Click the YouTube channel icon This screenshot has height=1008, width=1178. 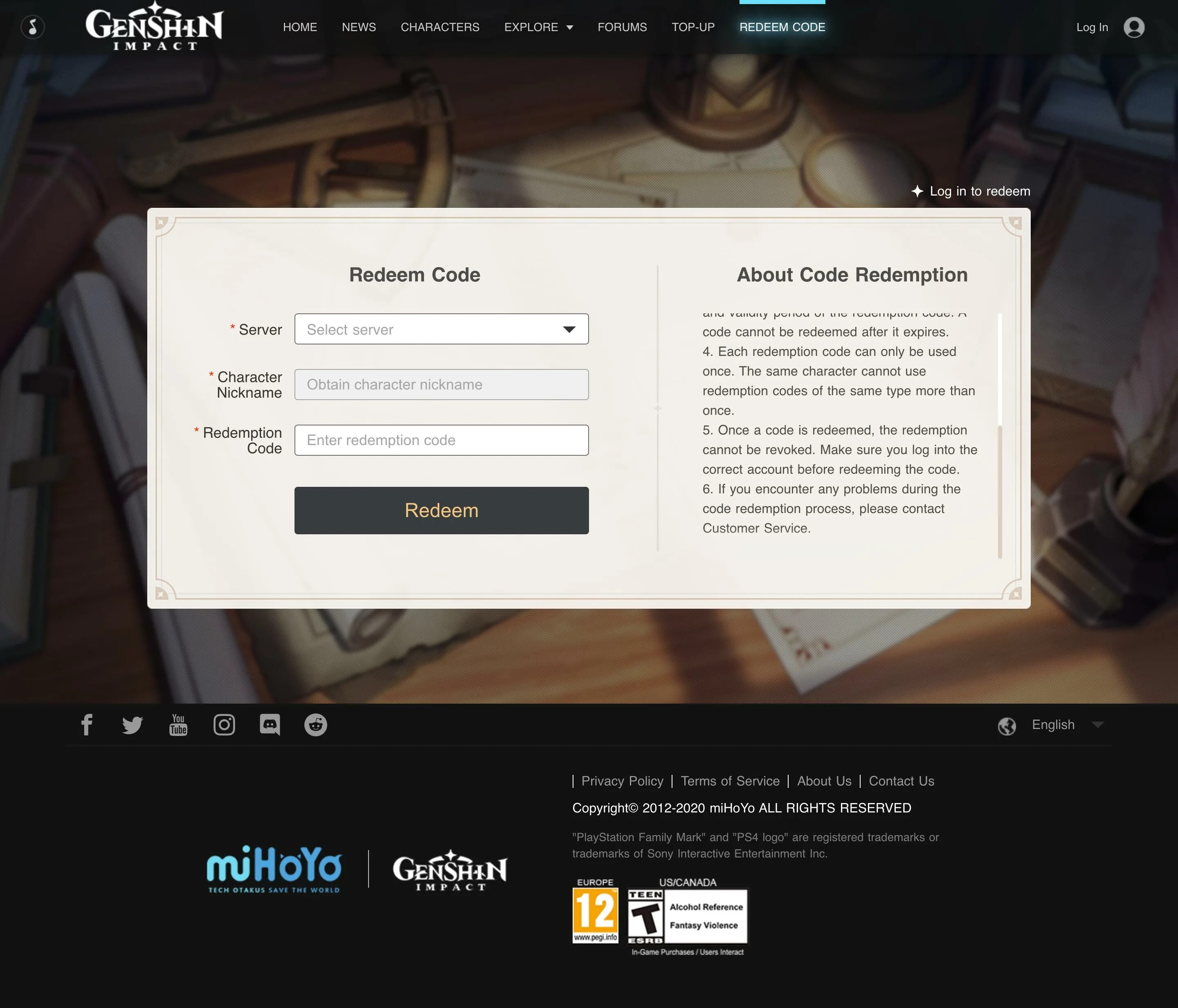178,724
